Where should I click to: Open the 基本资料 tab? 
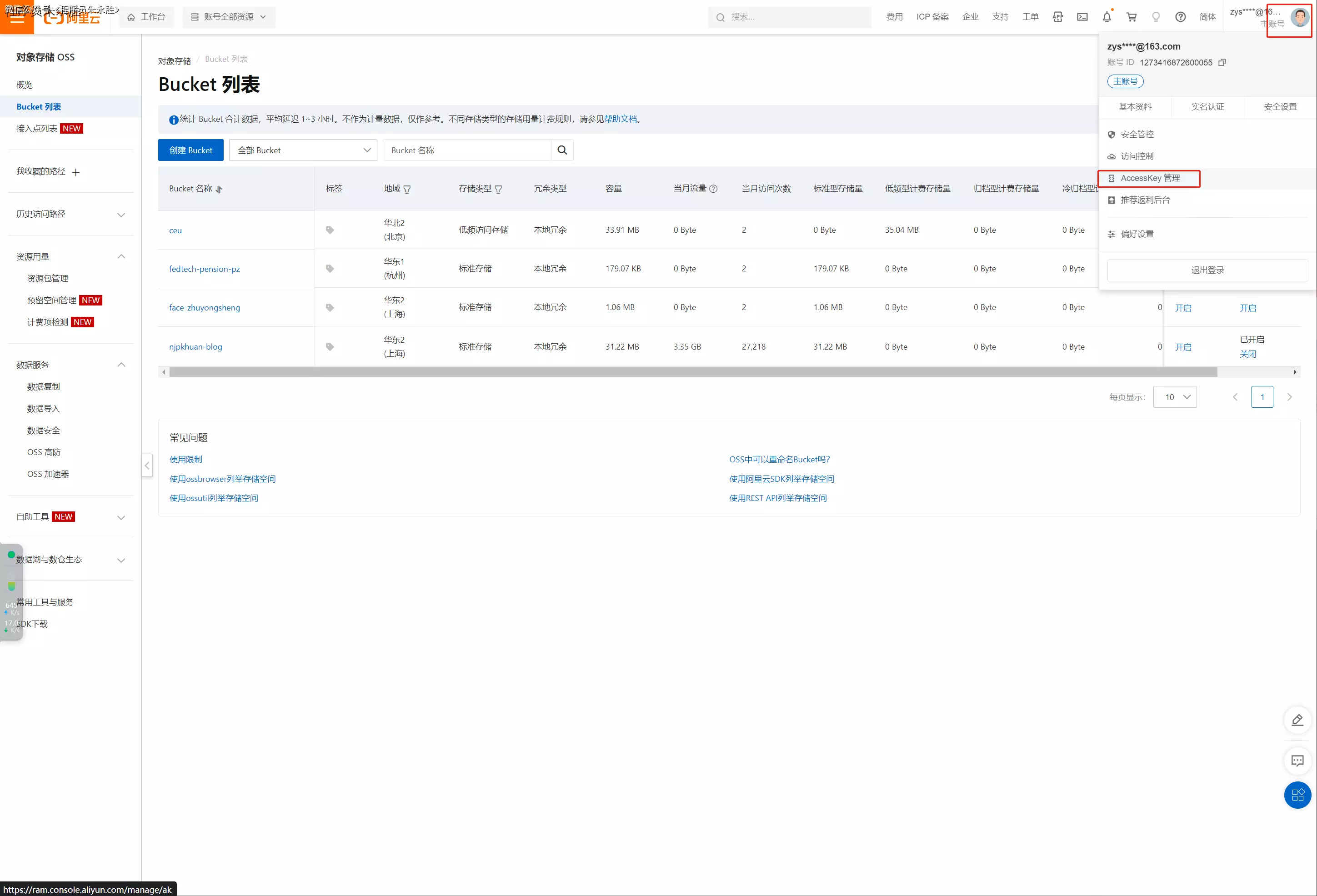coord(1135,107)
